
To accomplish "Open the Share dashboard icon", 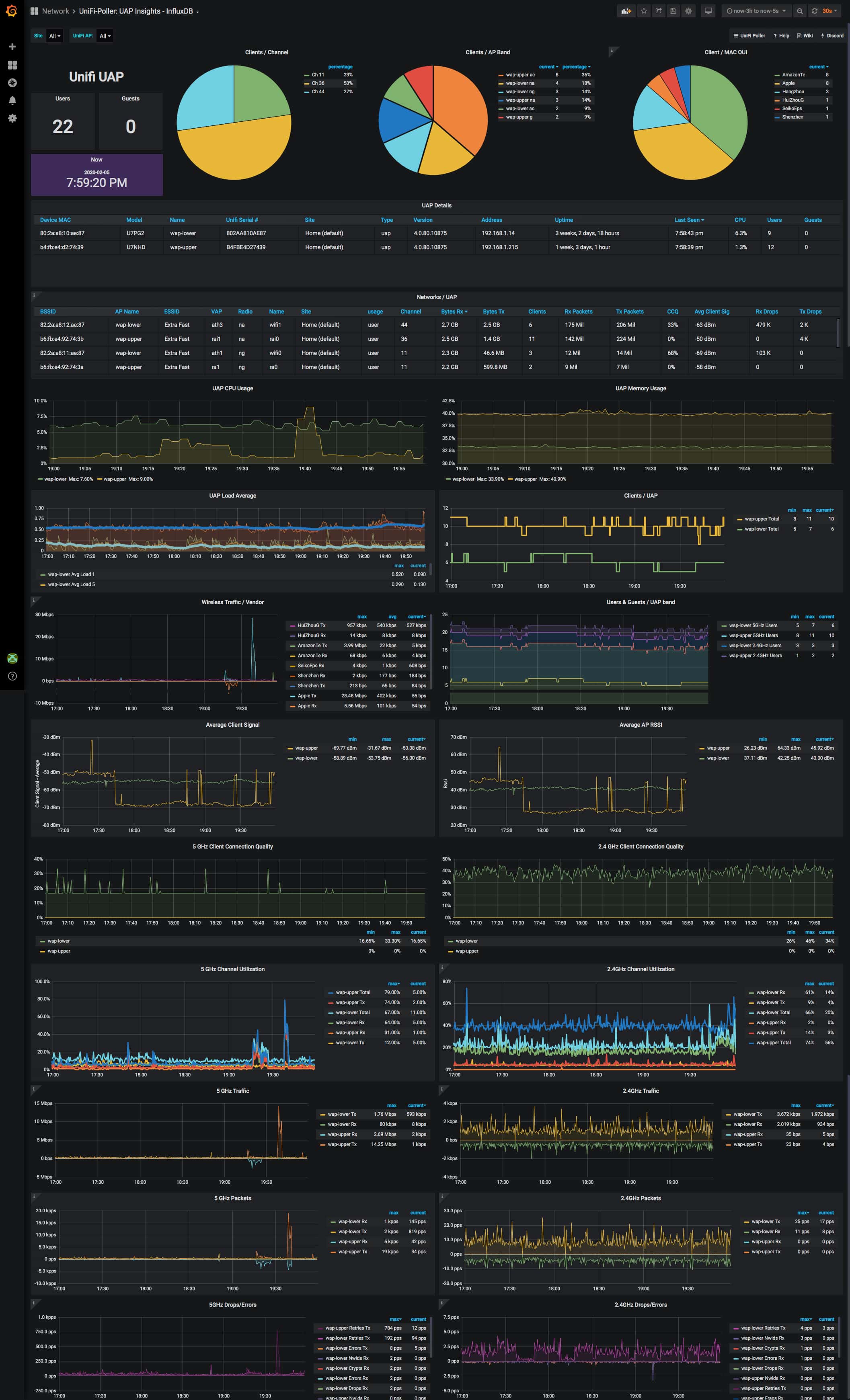I will (659, 11).
